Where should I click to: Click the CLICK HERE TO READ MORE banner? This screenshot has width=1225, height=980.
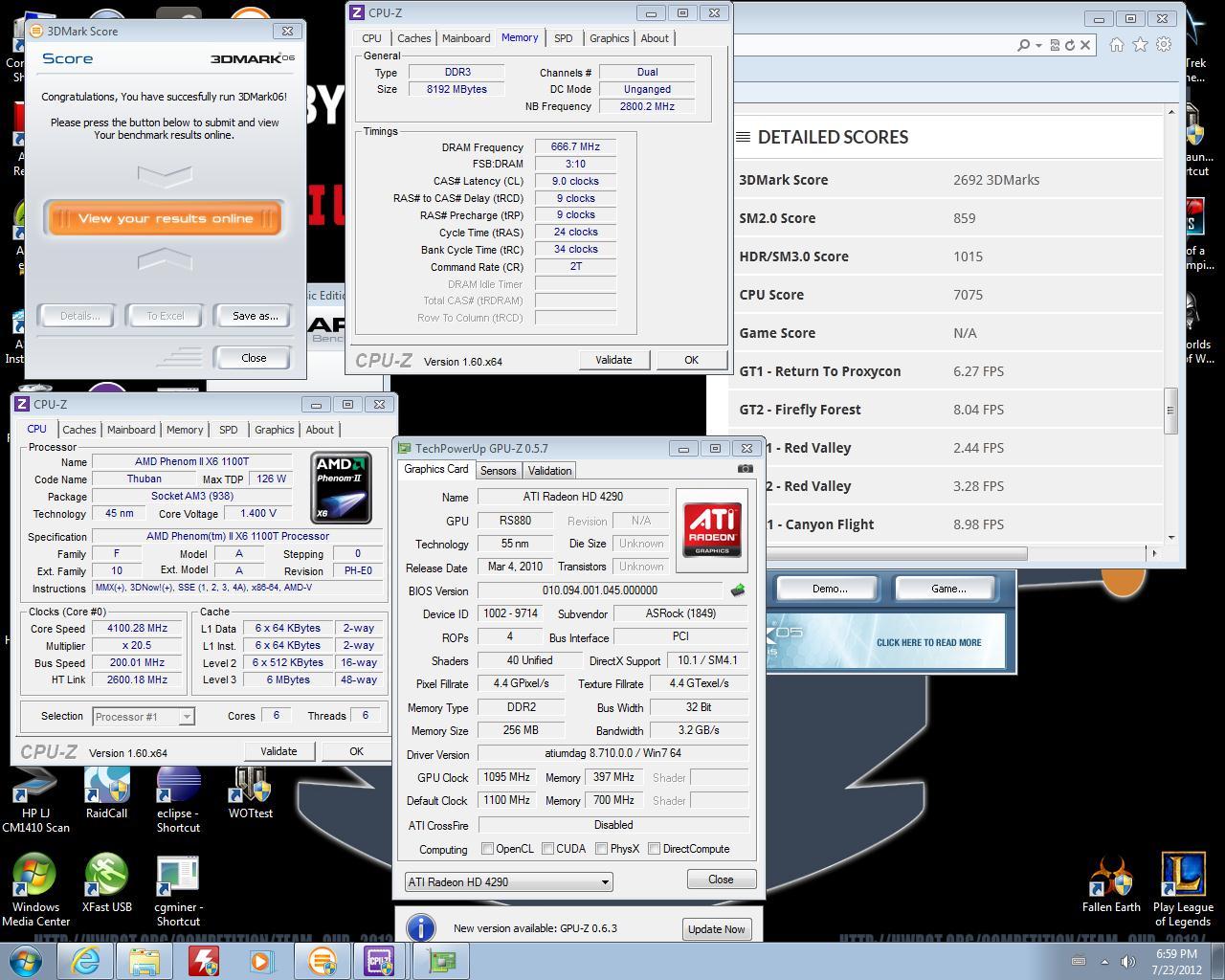[886, 641]
